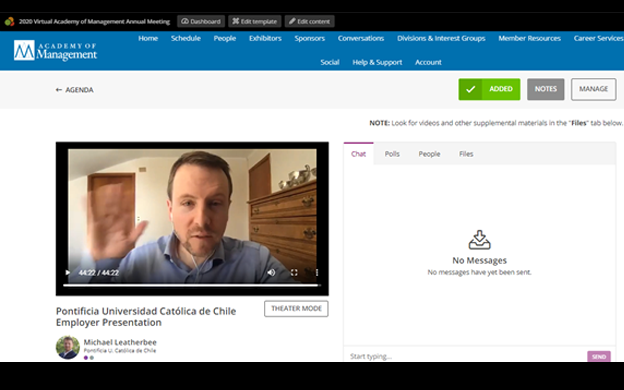624x390 pixels.
Task: Open the Schedule menu item
Action: [186, 38]
